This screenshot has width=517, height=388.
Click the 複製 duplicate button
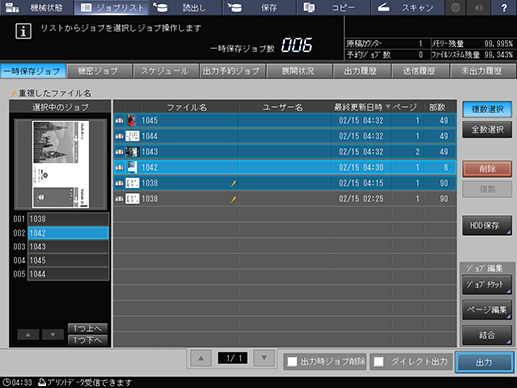[487, 189]
